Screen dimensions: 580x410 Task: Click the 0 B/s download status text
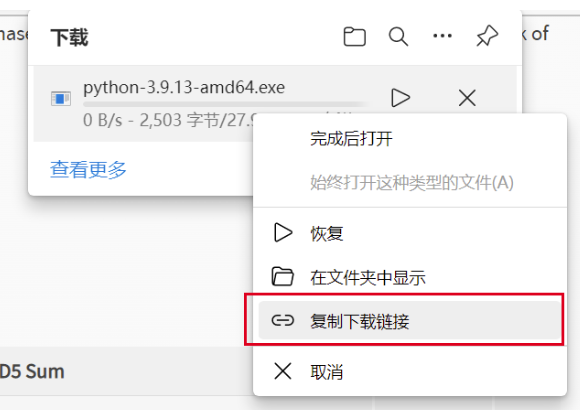(102, 120)
